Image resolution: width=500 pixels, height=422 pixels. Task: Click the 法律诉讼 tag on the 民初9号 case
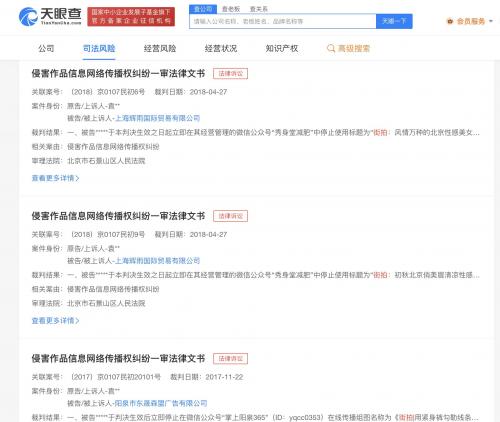(x=230, y=216)
